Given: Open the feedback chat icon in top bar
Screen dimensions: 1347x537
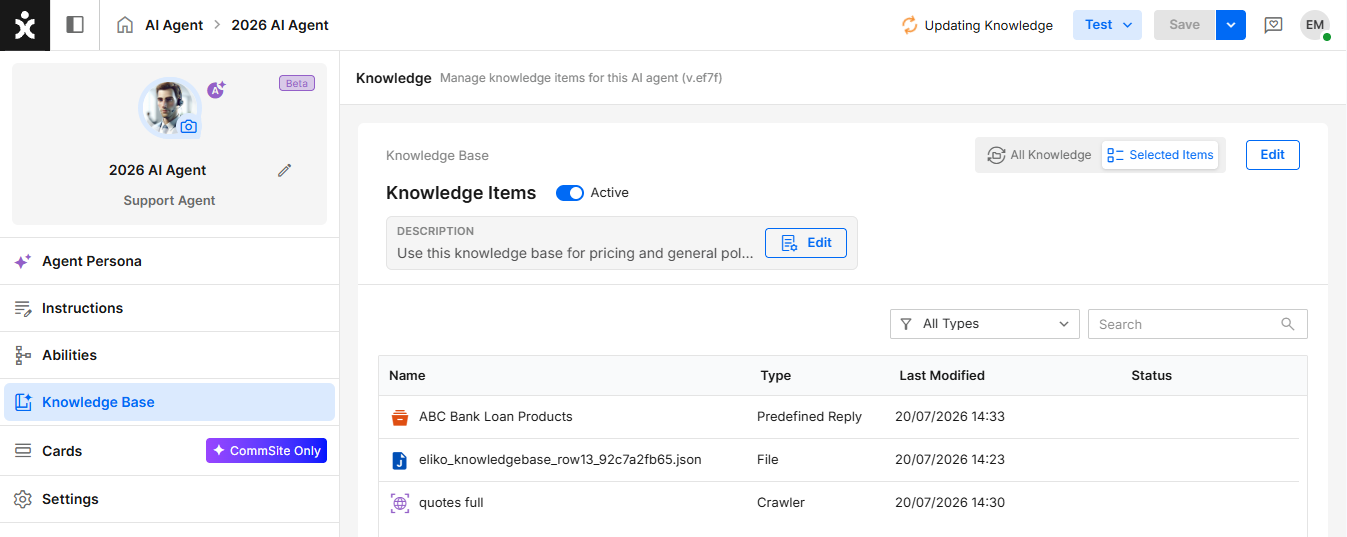Looking at the screenshot, I should pos(1273,25).
